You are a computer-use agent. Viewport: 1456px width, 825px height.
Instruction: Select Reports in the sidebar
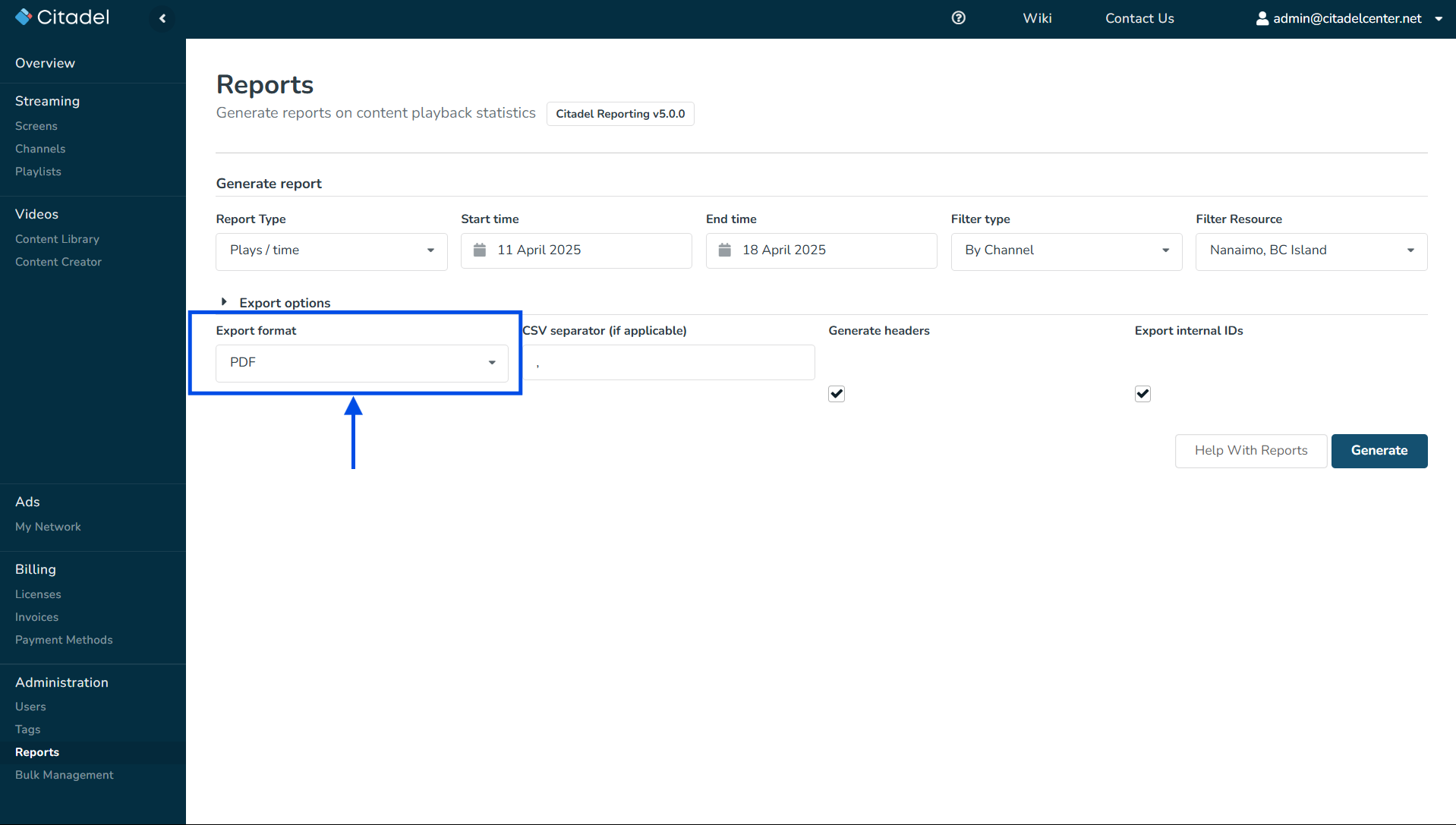[37, 752]
